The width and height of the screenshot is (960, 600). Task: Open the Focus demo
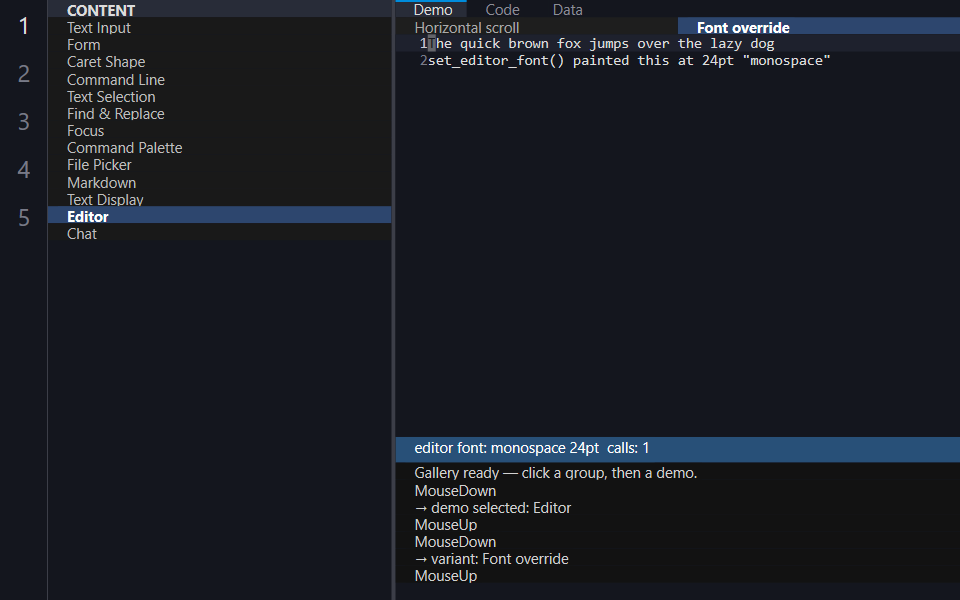click(219, 131)
